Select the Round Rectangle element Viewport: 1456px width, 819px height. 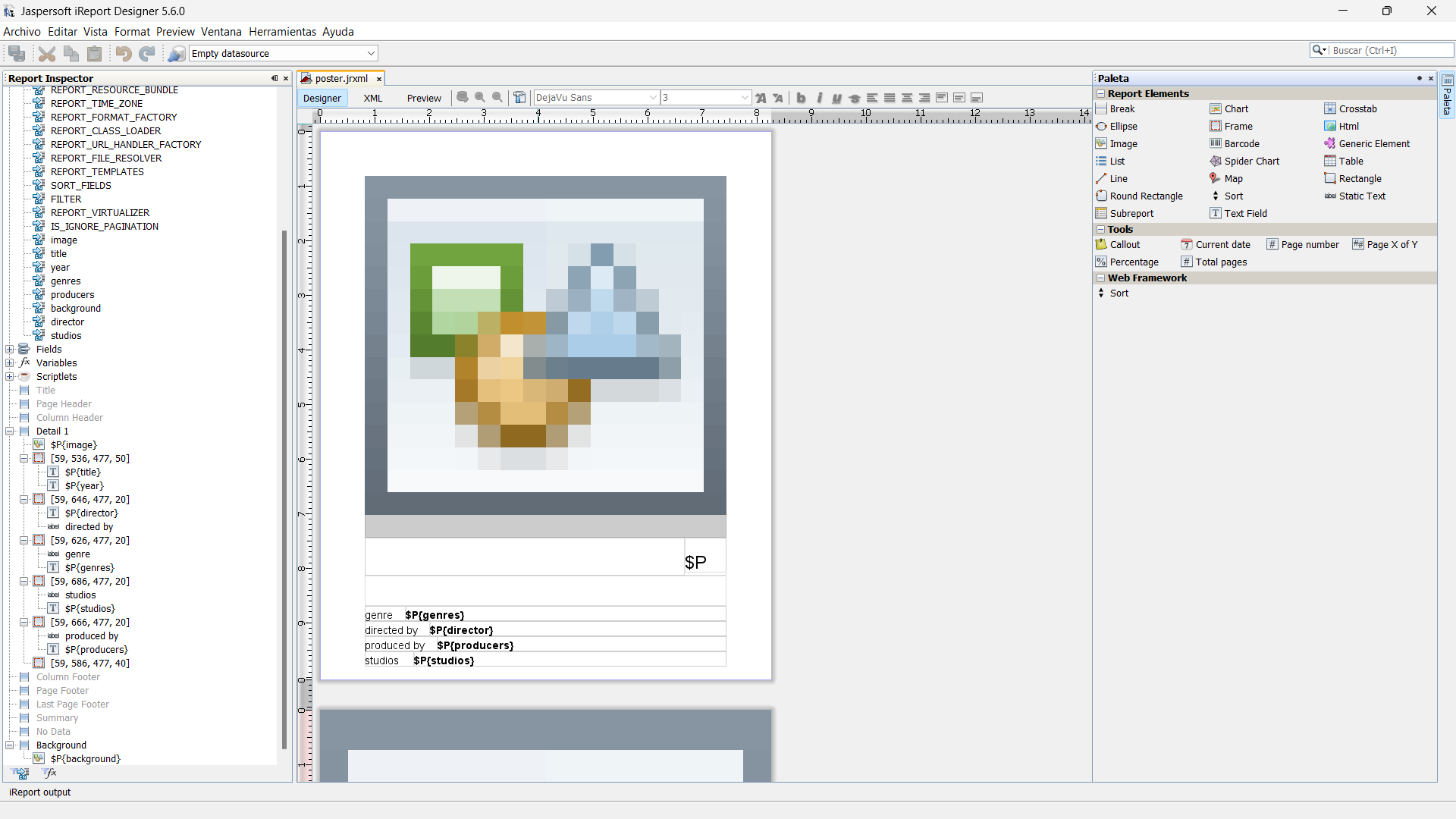point(1139,196)
